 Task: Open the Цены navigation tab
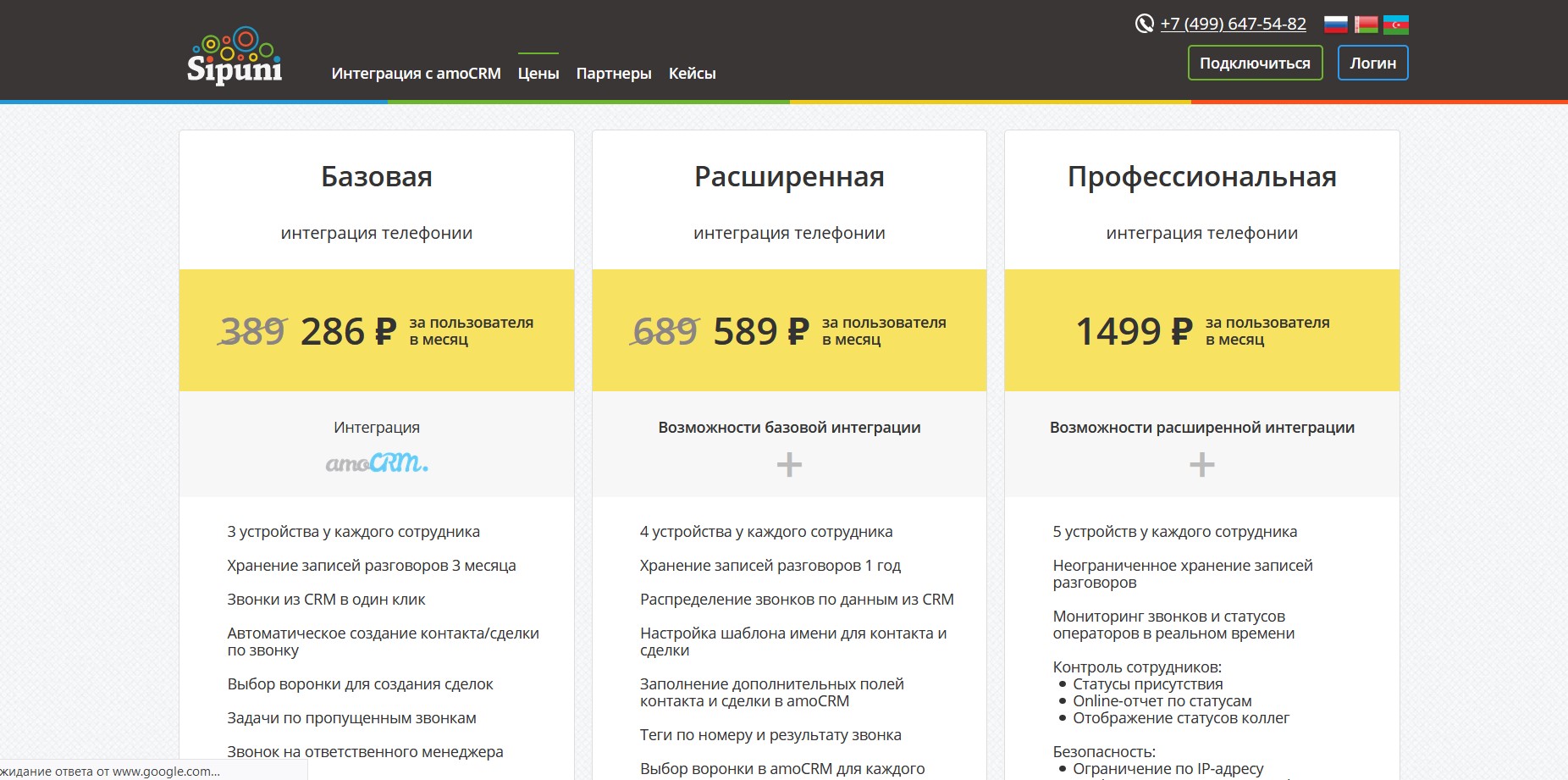point(538,74)
